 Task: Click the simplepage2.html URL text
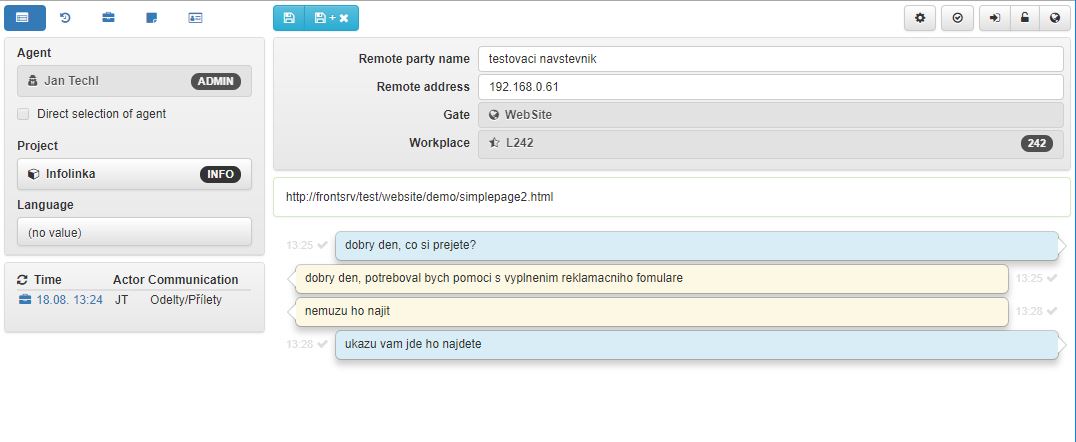pos(419,197)
